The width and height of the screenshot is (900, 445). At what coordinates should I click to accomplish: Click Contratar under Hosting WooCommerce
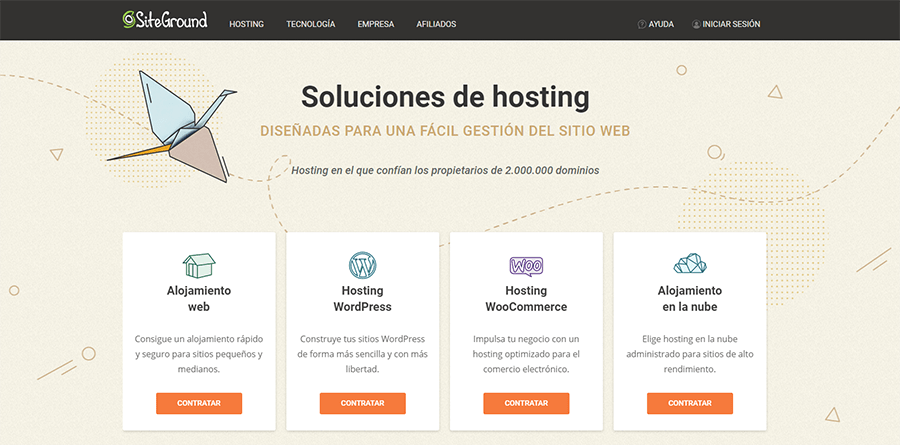[526, 403]
